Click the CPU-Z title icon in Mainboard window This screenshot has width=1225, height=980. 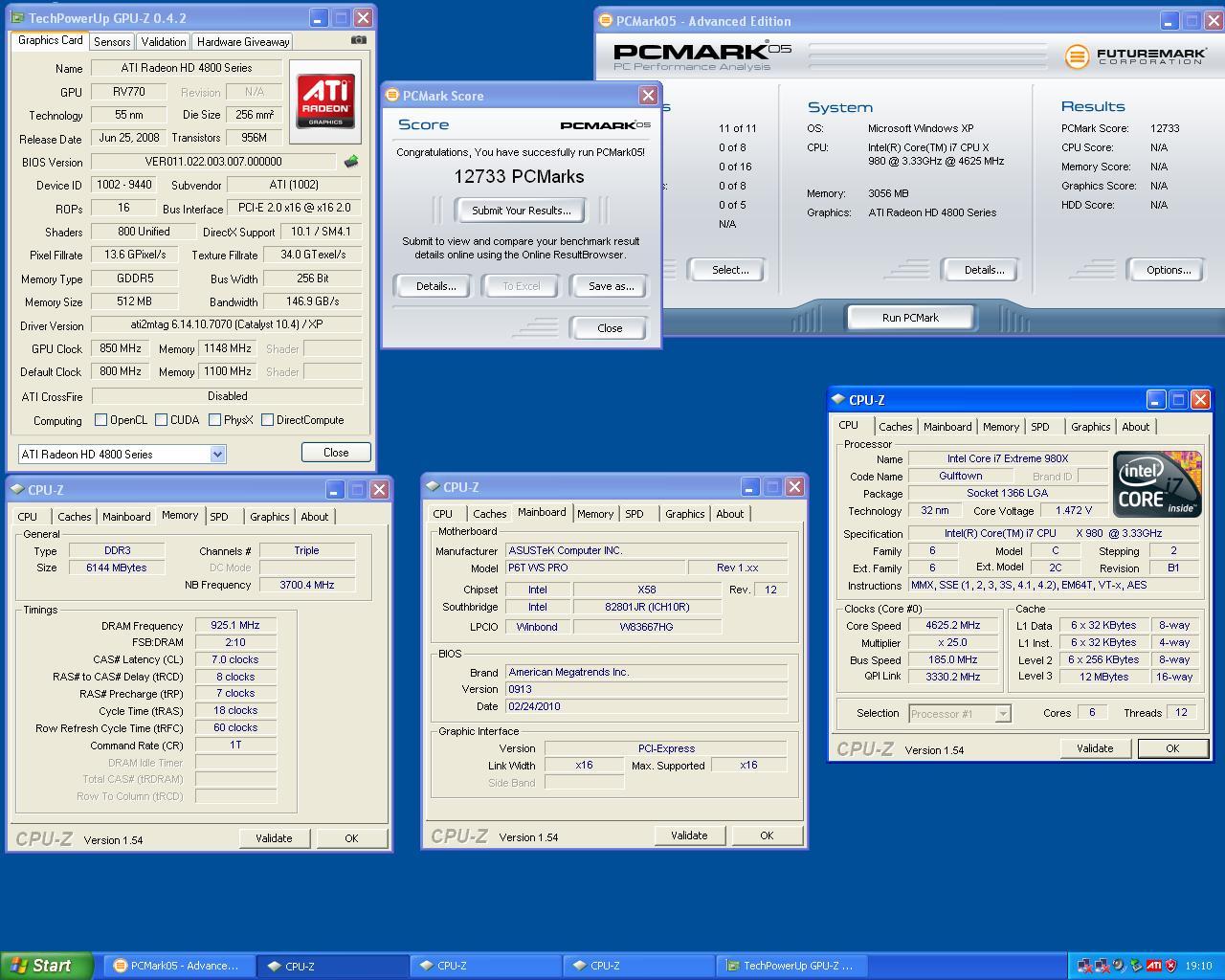click(x=434, y=487)
